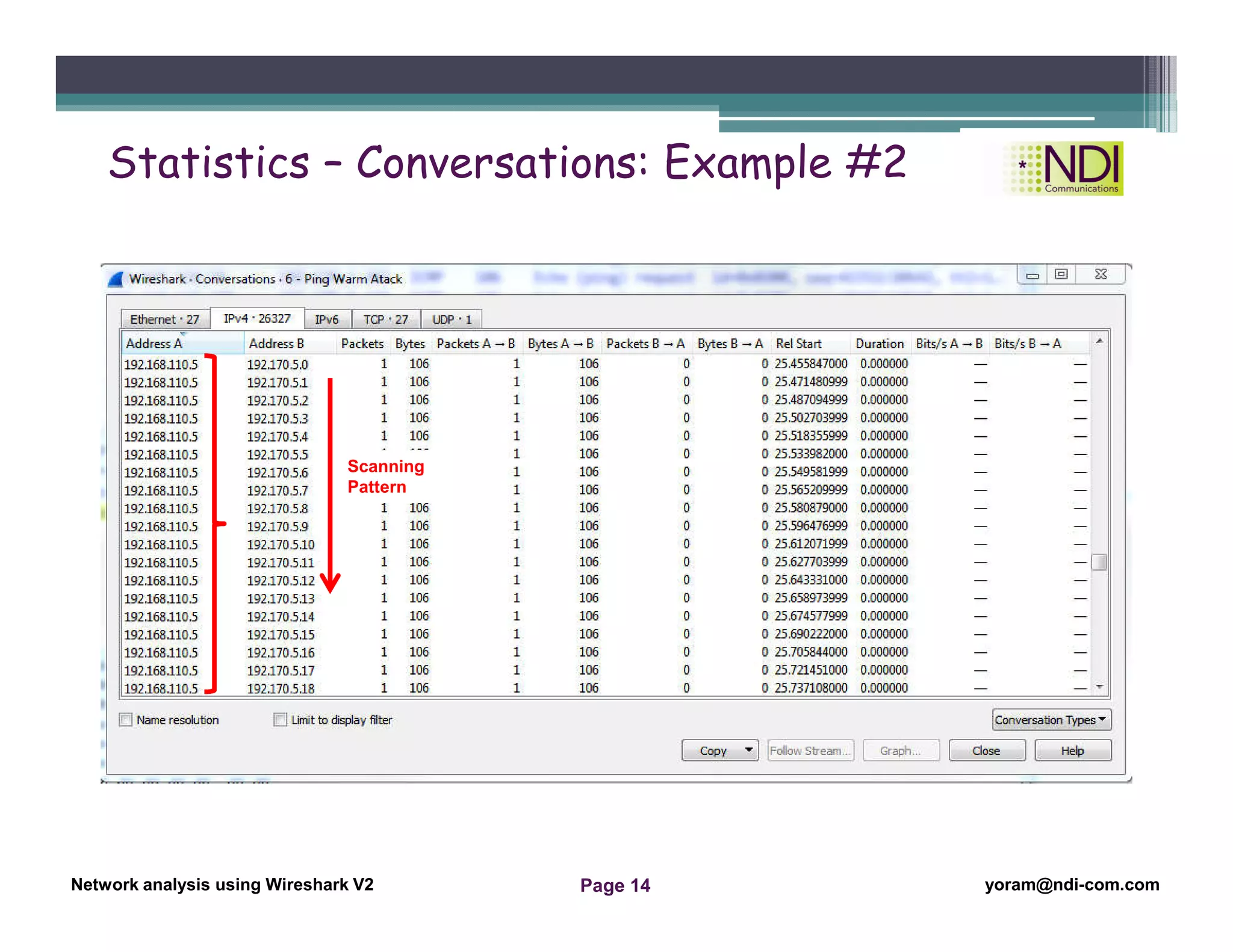
Task: Open the Conversation Types dropdown
Action: tap(1051, 720)
